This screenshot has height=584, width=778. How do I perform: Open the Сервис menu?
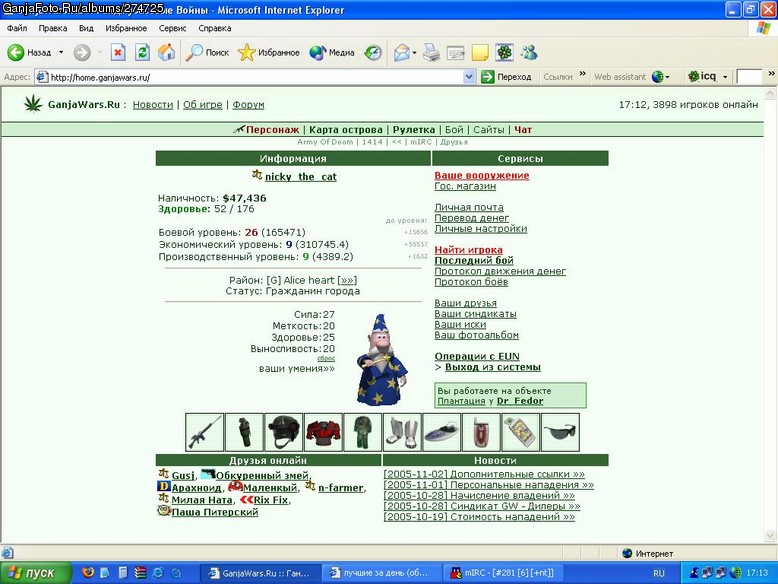point(172,28)
